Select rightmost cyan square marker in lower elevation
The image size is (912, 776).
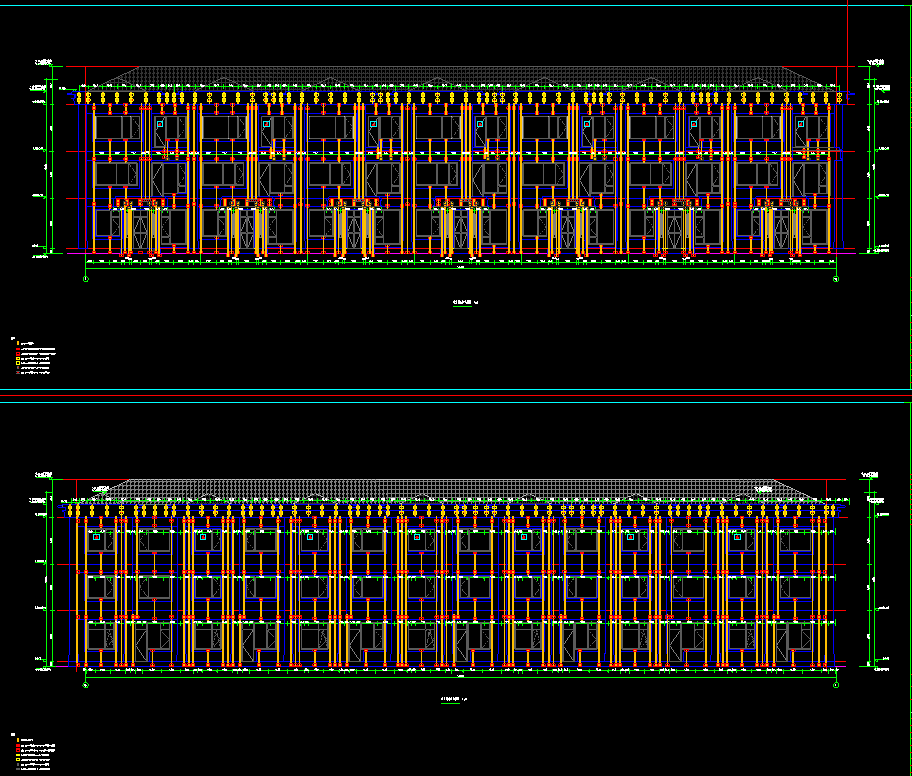coord(737,537)
